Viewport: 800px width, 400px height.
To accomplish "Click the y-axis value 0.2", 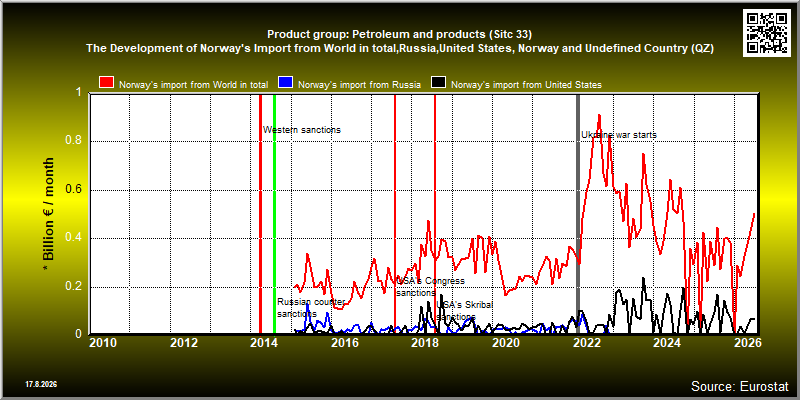I will click(x=74, y=287).
